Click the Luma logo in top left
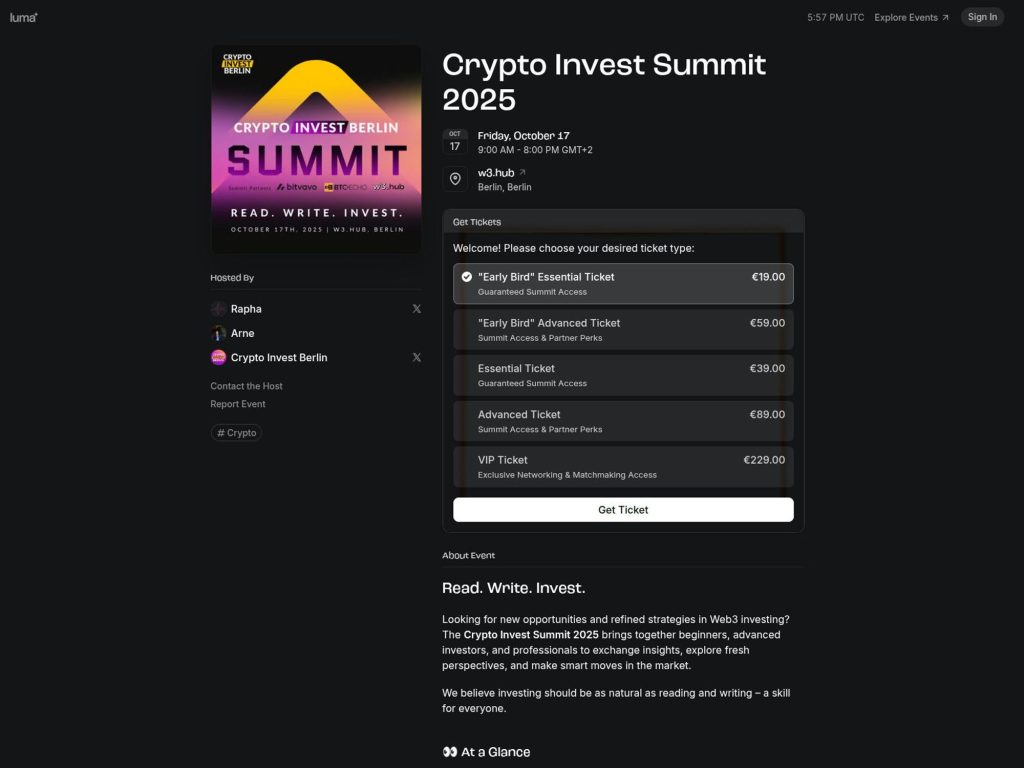The height and width of the screenshot is (768, 1024). click(x=22, y=16)
